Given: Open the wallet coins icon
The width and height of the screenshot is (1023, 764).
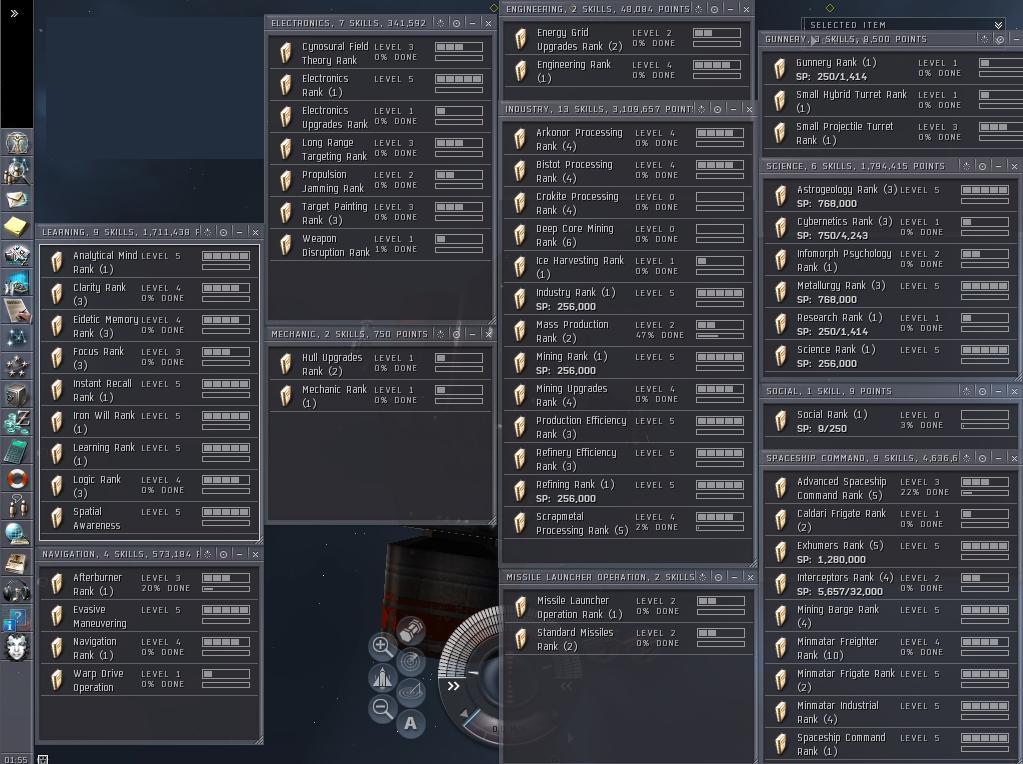Looking at the screenshot, I should pyautogui.click(x=16, y=422).
